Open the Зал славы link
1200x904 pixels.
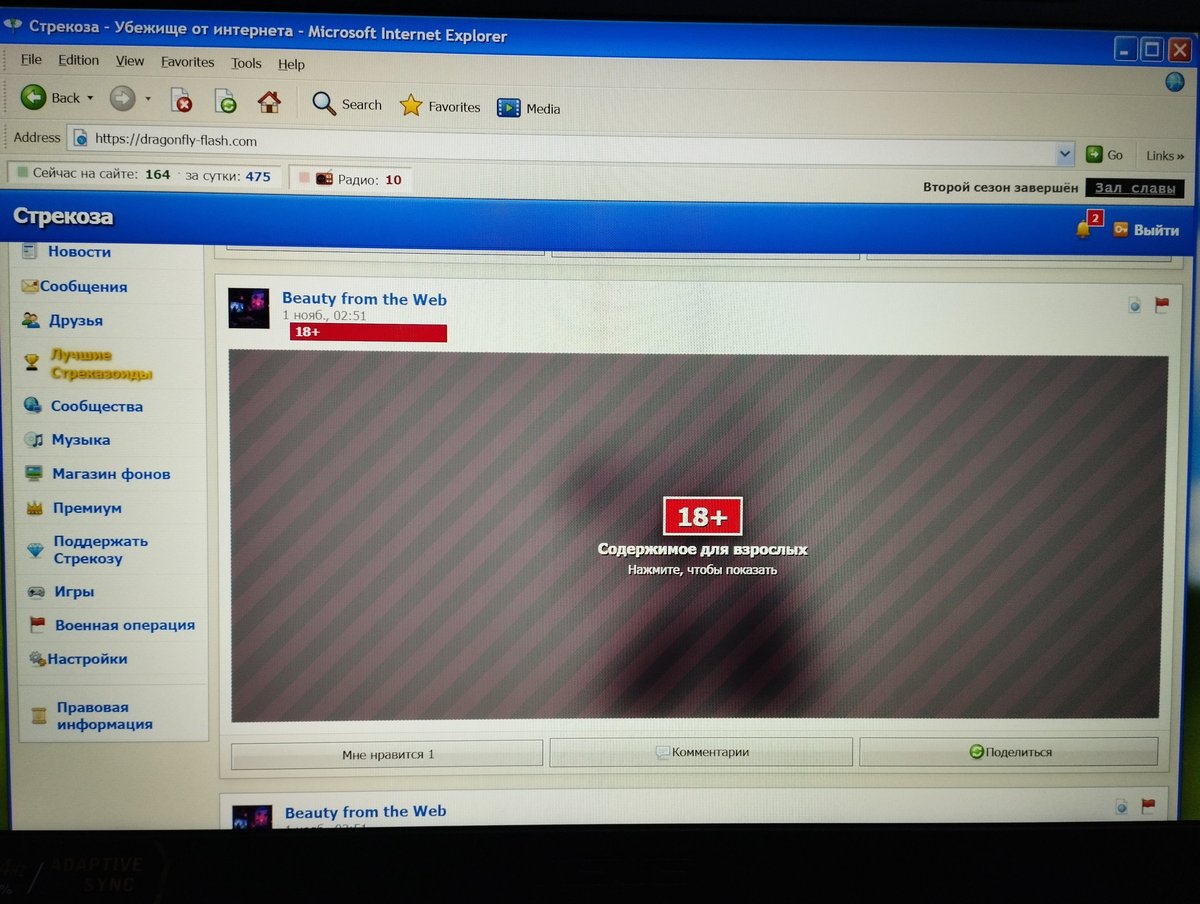(1137, 188)
